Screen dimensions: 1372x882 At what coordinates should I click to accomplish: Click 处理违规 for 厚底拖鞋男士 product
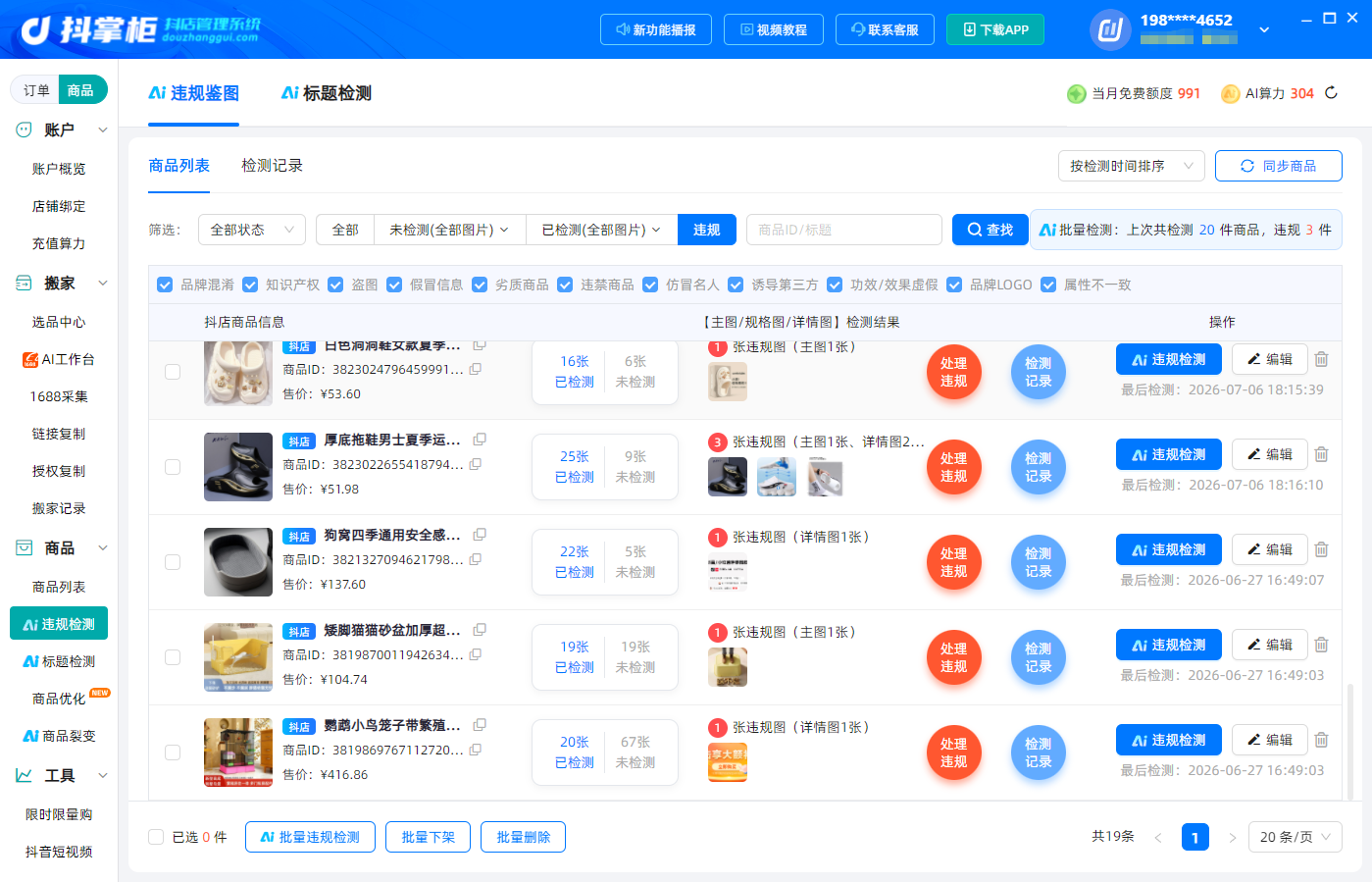tap(954, 467)
